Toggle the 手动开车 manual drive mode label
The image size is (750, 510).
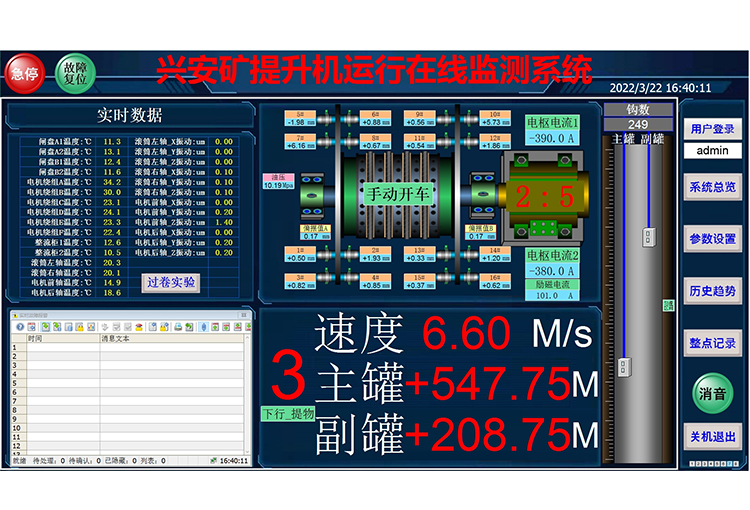[x=397, y=194]
